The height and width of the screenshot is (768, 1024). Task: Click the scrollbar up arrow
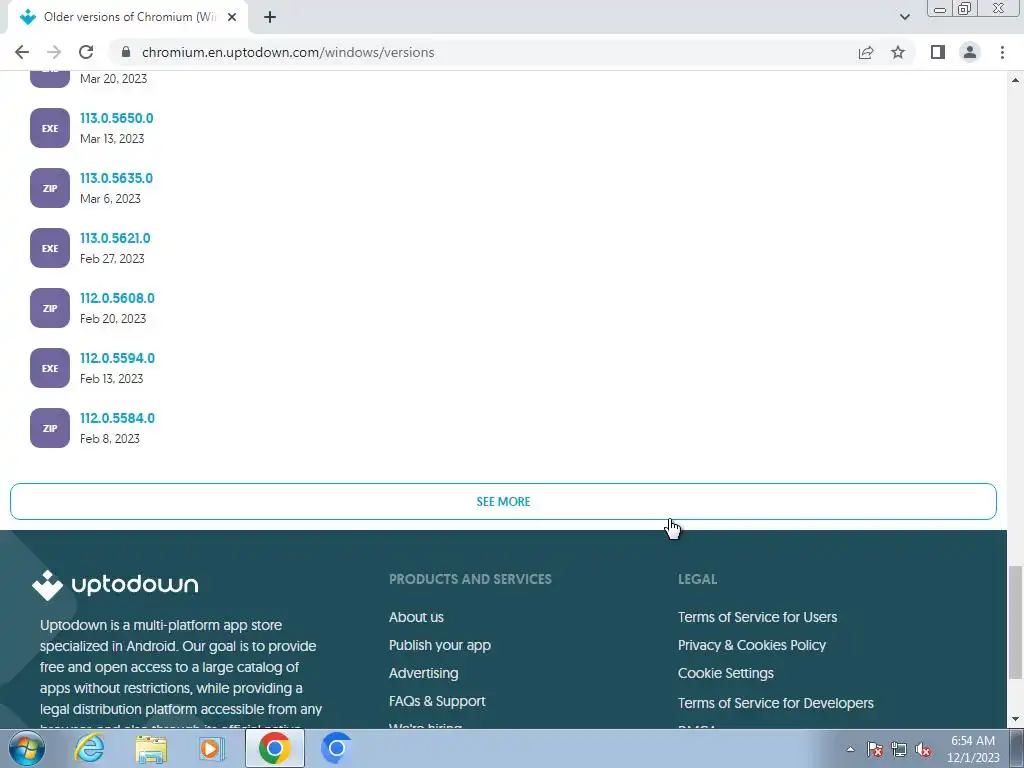pos(1016,80)
